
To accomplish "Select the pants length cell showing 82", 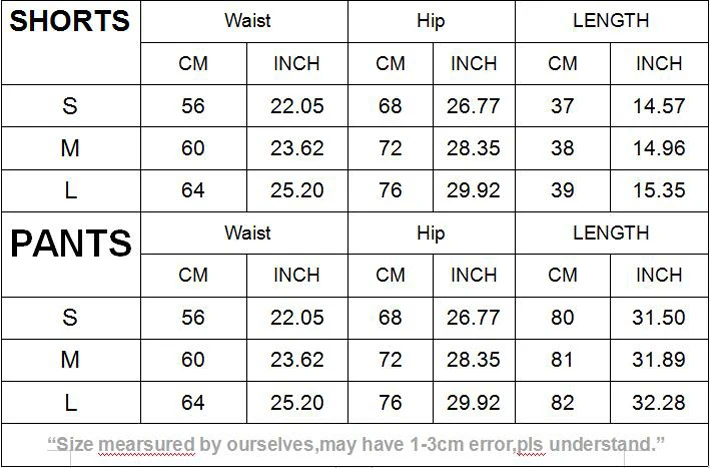I will tap(563, 403).
